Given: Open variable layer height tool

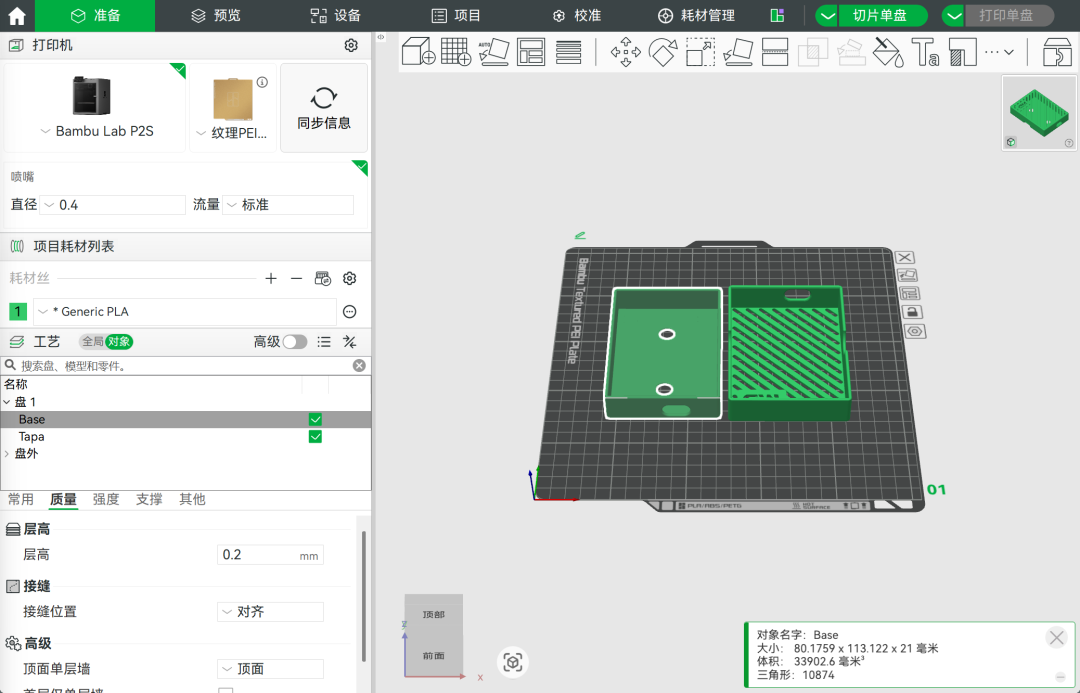Looking at the screenshot, I should (568, 52).
